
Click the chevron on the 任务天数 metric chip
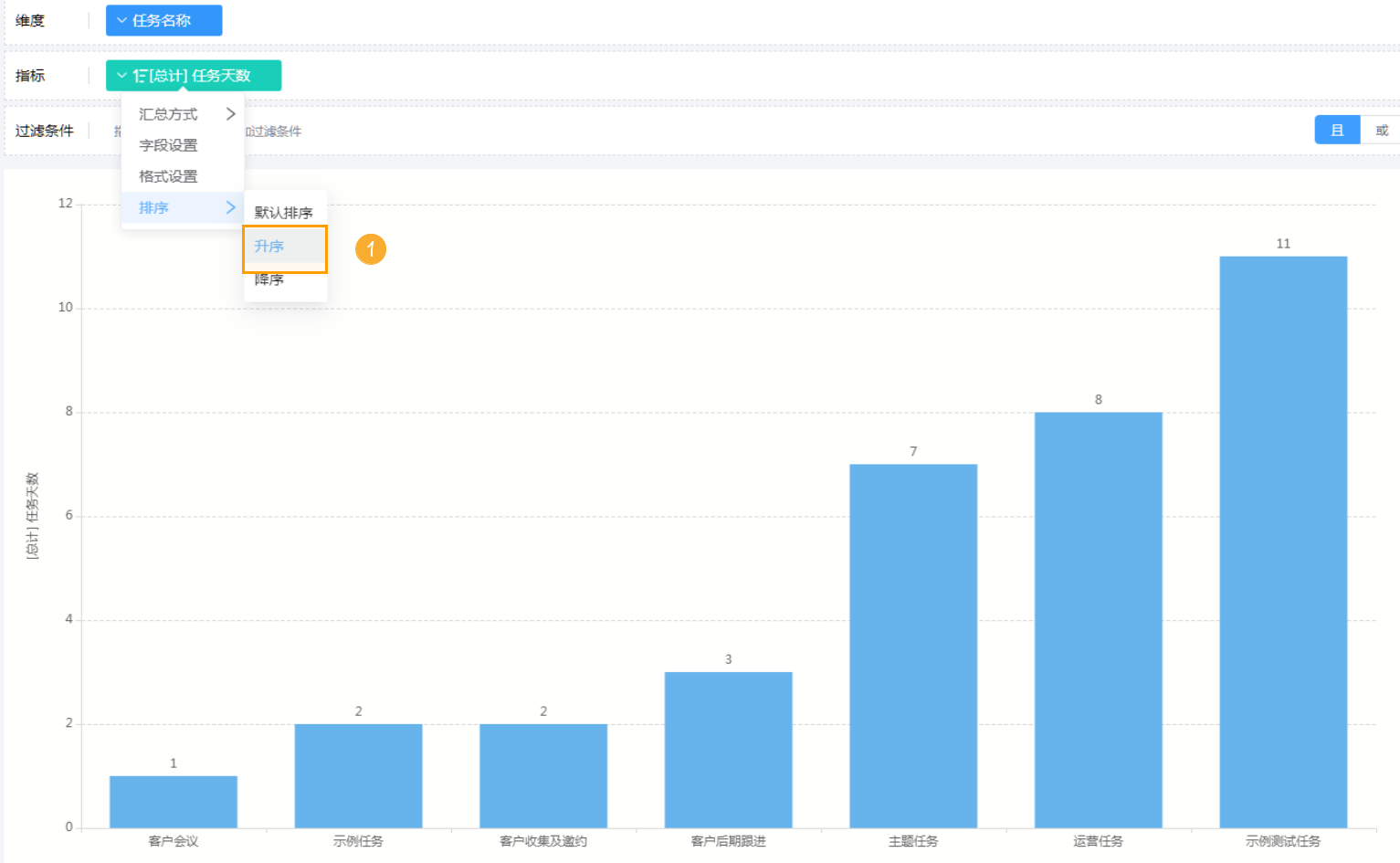pos(121,76)
